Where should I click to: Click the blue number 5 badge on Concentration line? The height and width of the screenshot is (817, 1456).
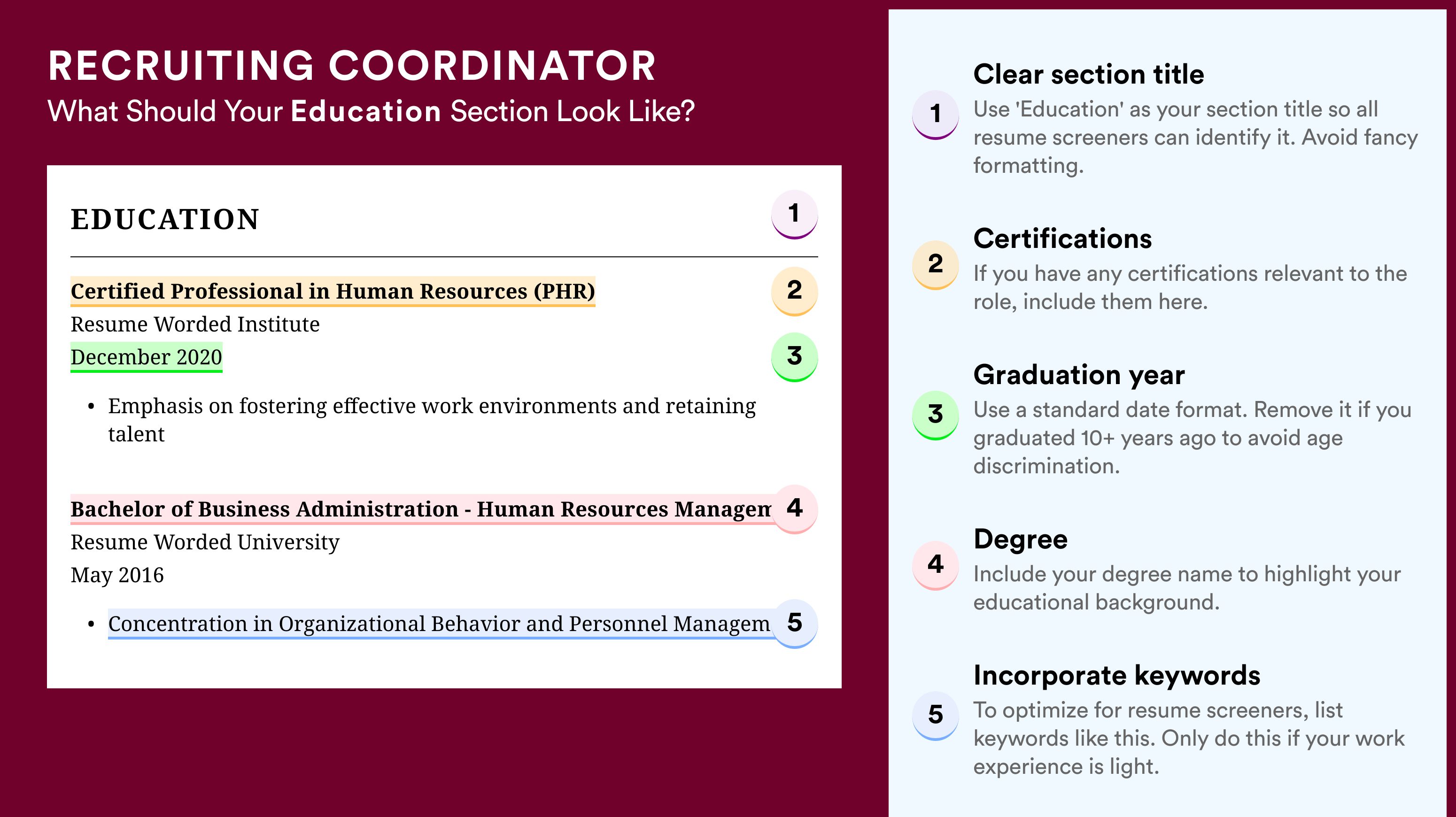pyautogui.click(x=794, y=623)
